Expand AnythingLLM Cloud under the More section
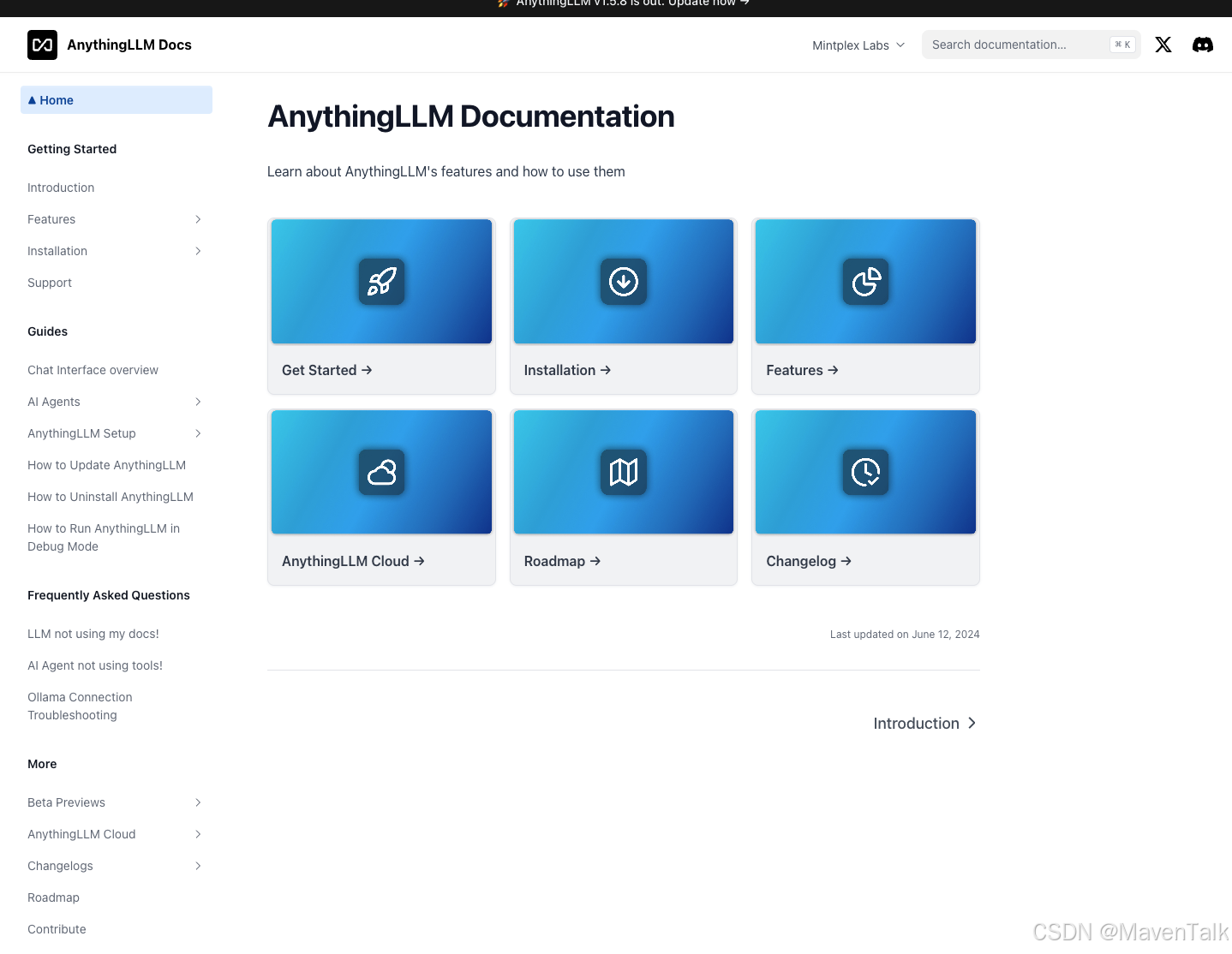The height and width of the screenshot is (954, 1232). (x=198, y=834)
